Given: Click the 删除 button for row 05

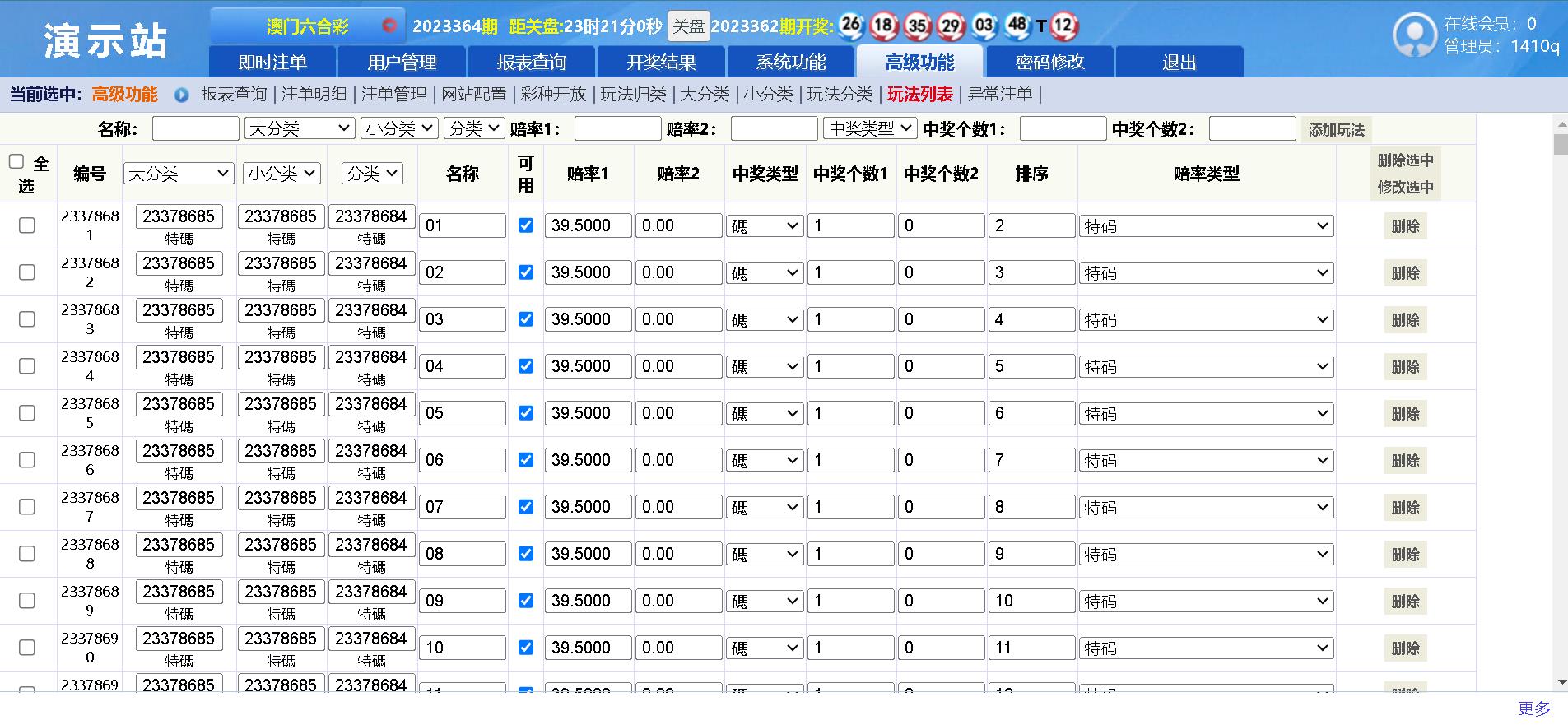Looking at the screenshot, I should coord(1405,414).
